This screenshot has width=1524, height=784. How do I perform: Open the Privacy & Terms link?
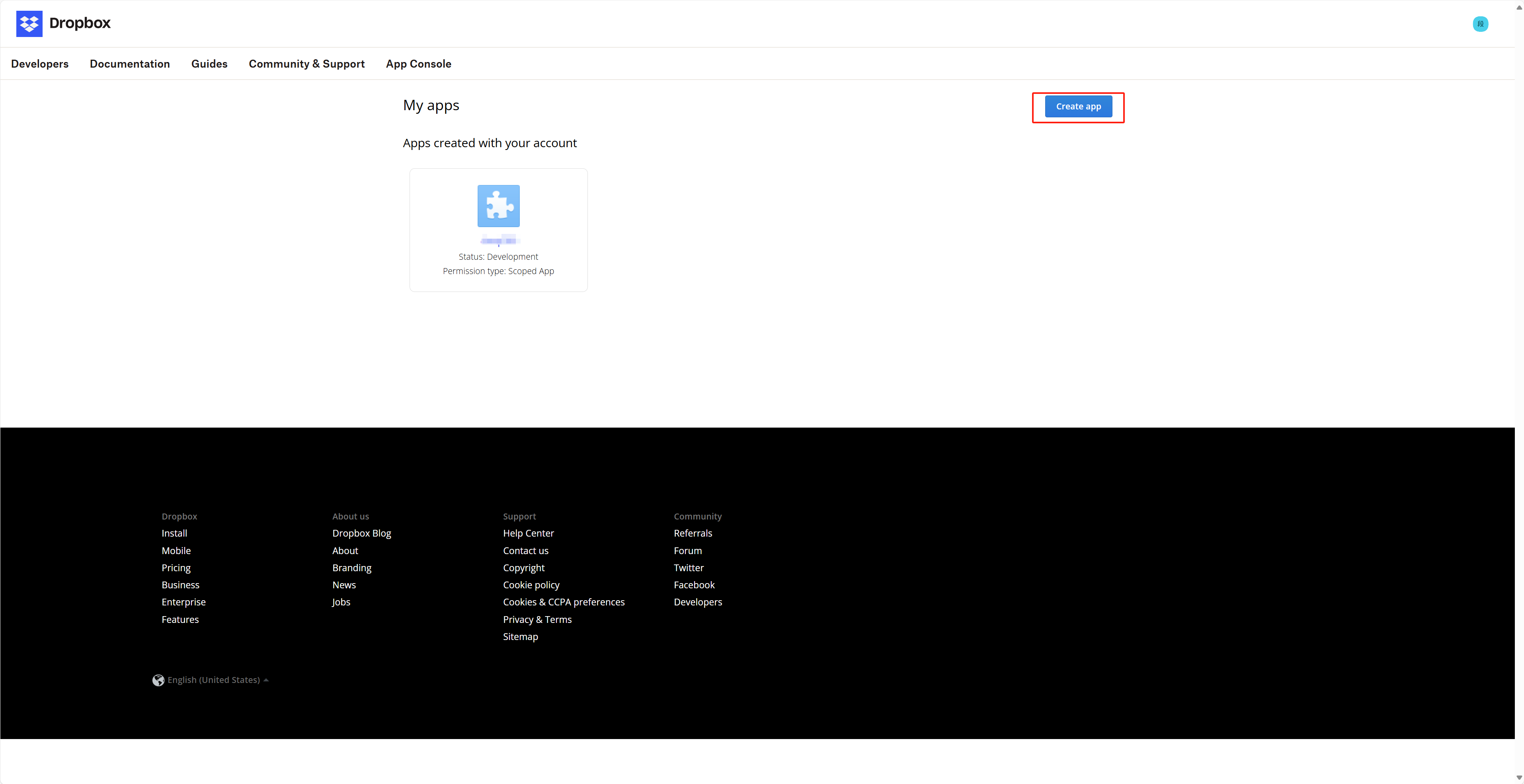(537, 620)
